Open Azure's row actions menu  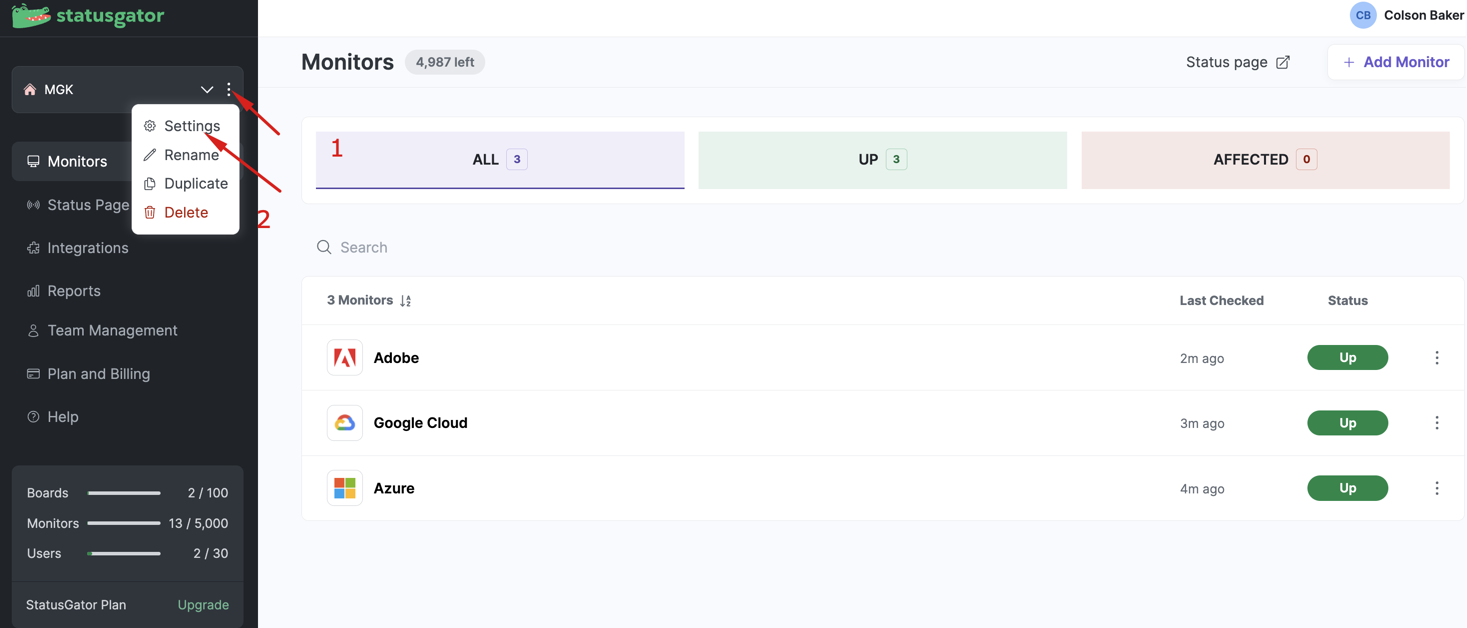click(1437, 488)
